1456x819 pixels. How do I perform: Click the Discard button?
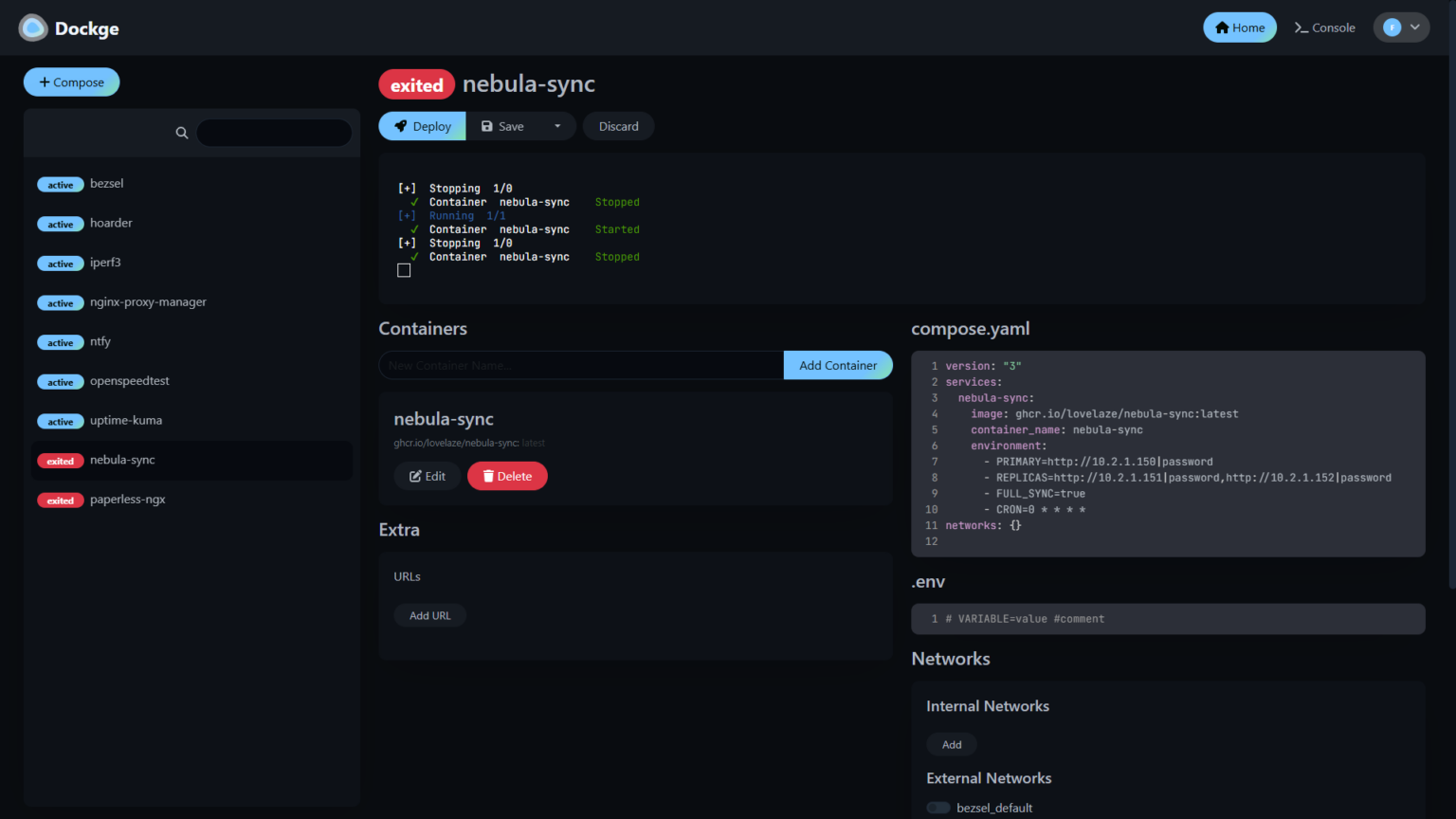[x=618, y=125]
